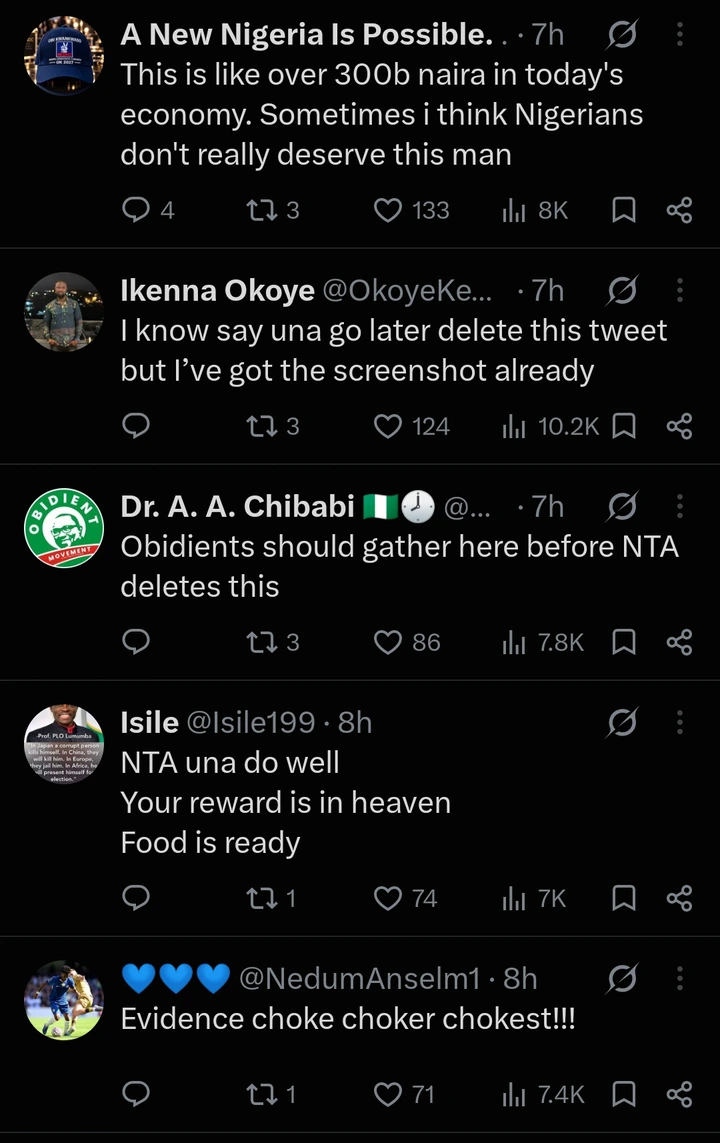View analytics on NedumAnselm1's tweet

coord(514,1094)
